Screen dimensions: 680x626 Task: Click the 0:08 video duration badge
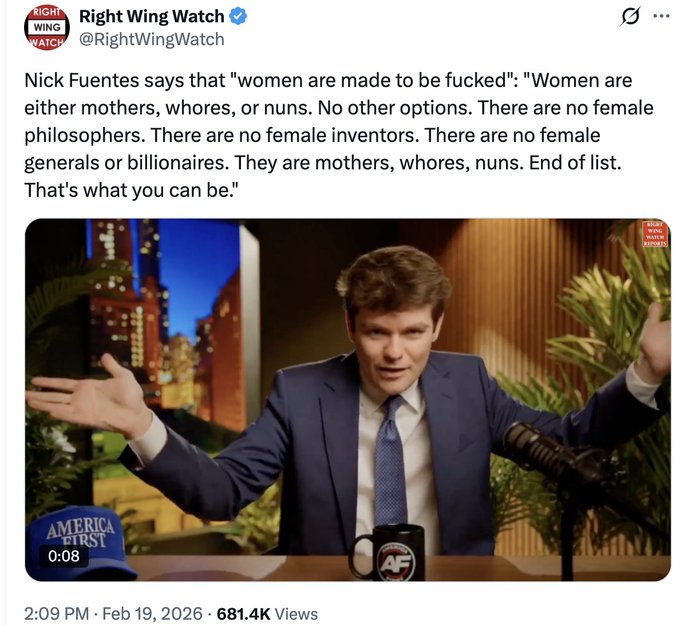point(64,556)
